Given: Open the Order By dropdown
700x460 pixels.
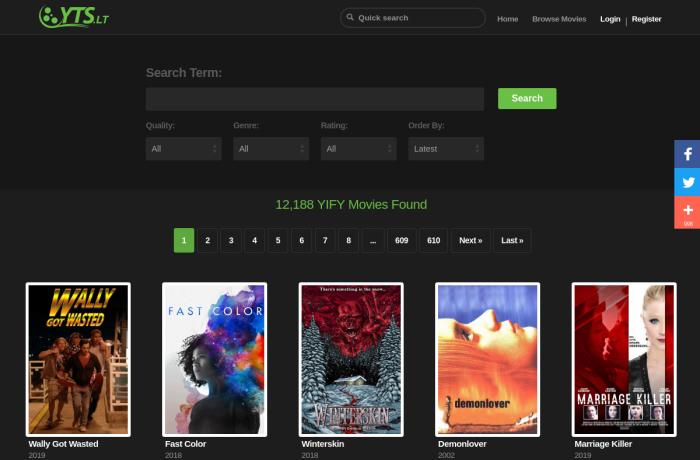Looking at the screenshot, I should point(446,149).
